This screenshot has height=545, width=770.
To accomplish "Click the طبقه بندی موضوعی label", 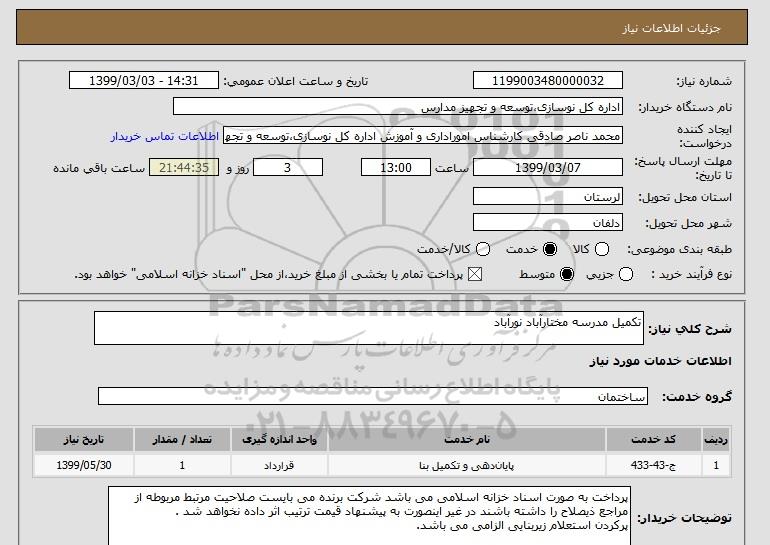I will point(679,250).
